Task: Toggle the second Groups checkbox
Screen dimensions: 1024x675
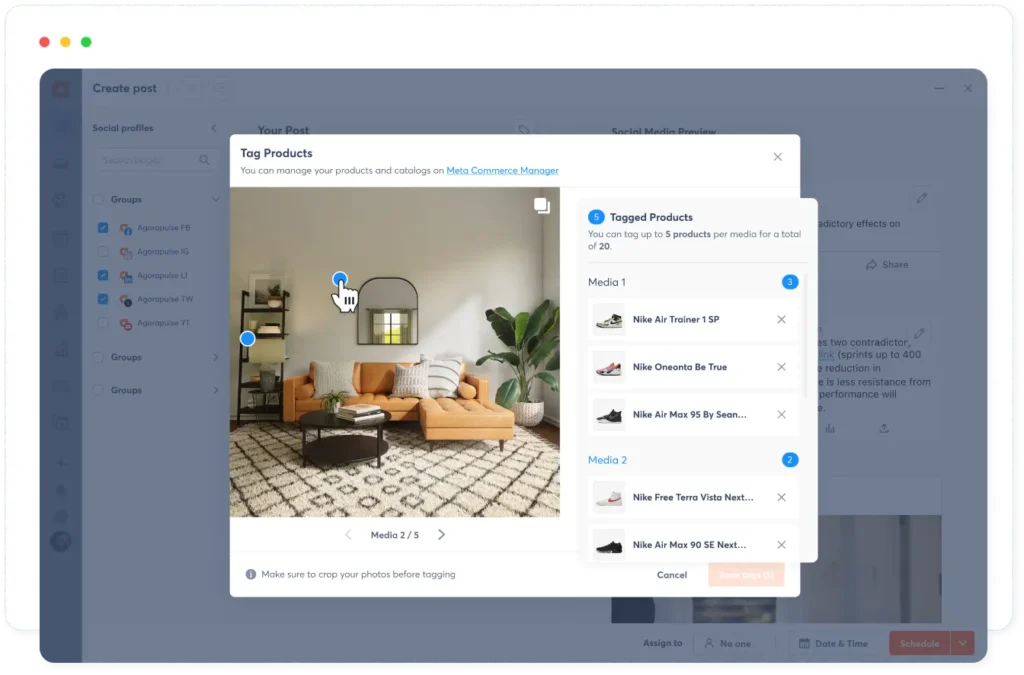Action: pos(98,357)
